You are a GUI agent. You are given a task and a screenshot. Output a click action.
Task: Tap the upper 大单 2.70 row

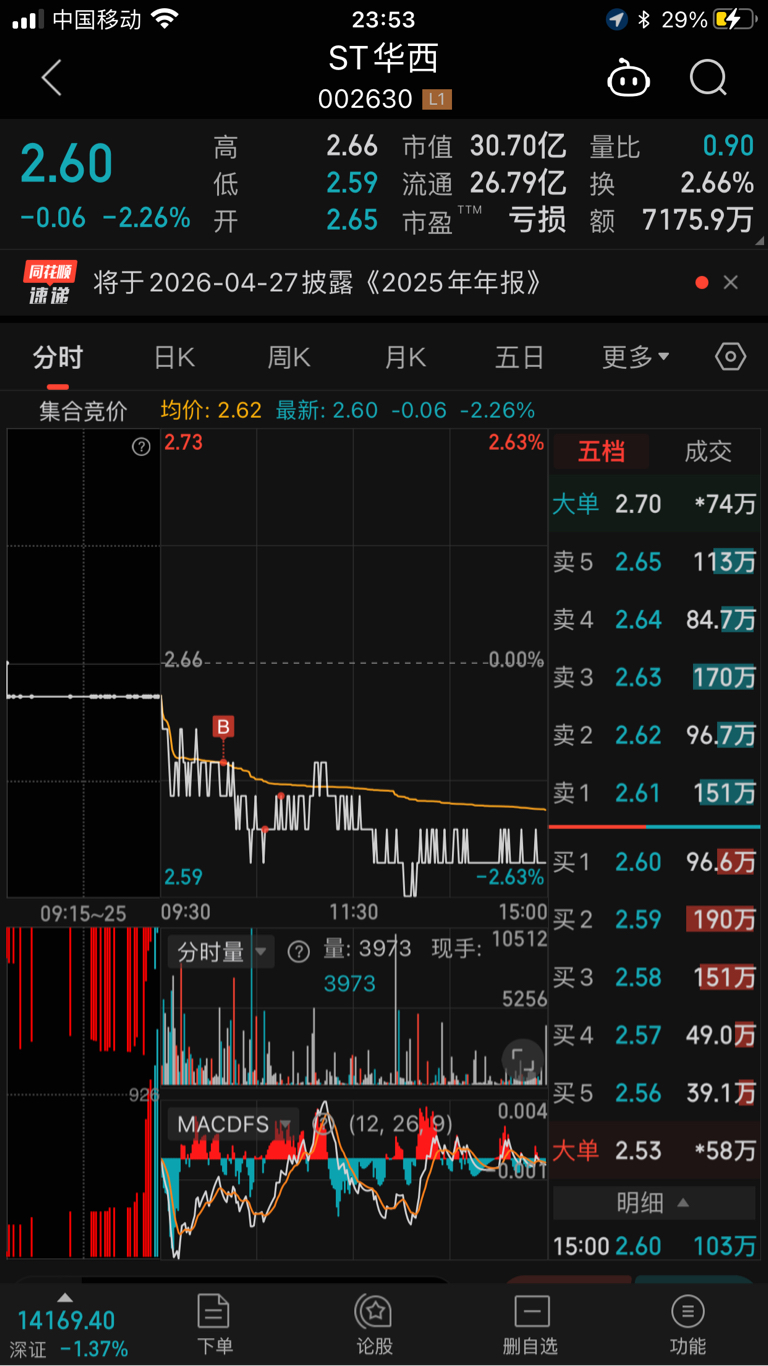pyautogui.click(x=654, y=504)
